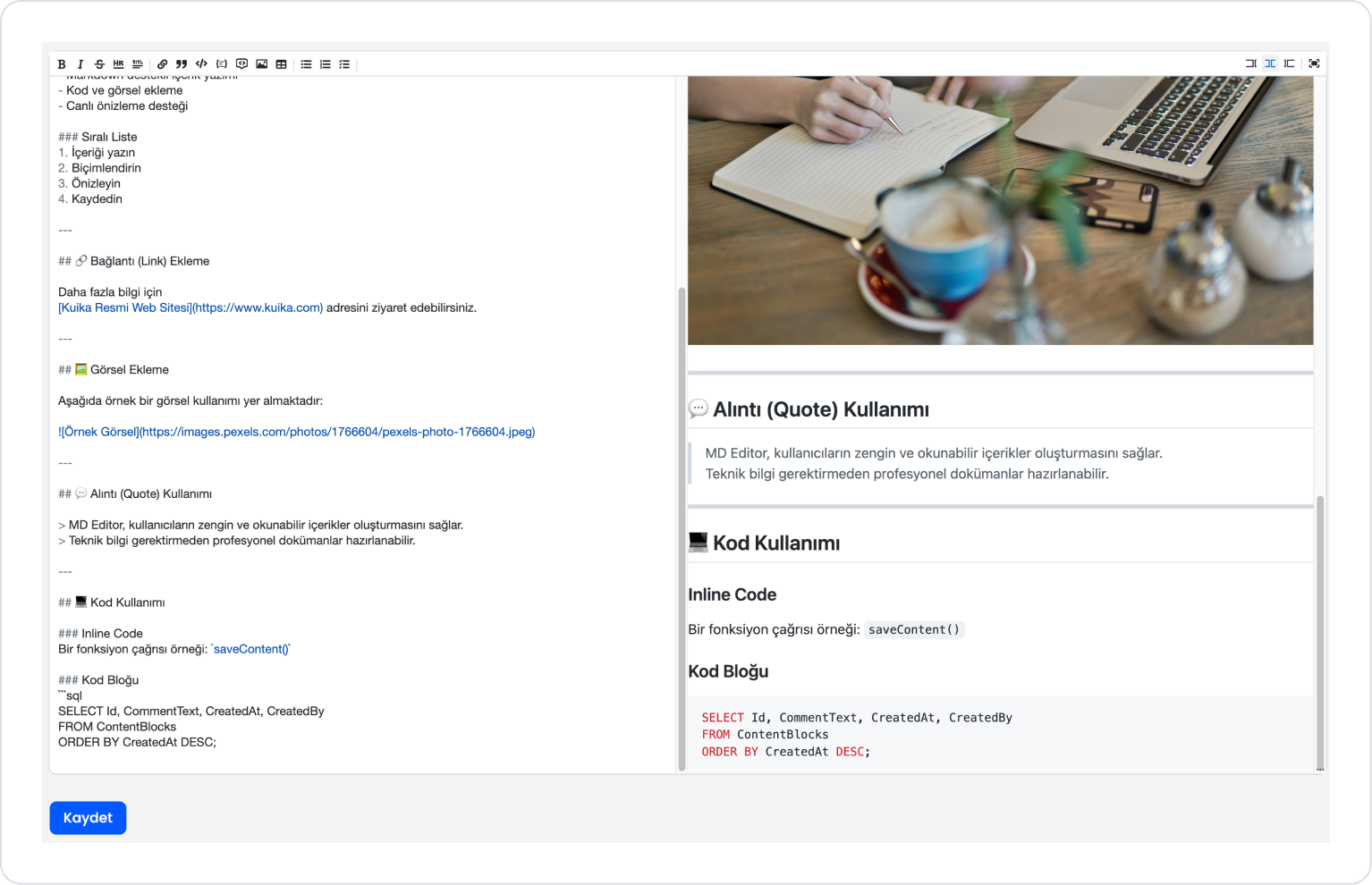The height and width of the screenshot is (885, 1372).
Task: Insert a code block with the braces icon
Action: tap(221, 64)
